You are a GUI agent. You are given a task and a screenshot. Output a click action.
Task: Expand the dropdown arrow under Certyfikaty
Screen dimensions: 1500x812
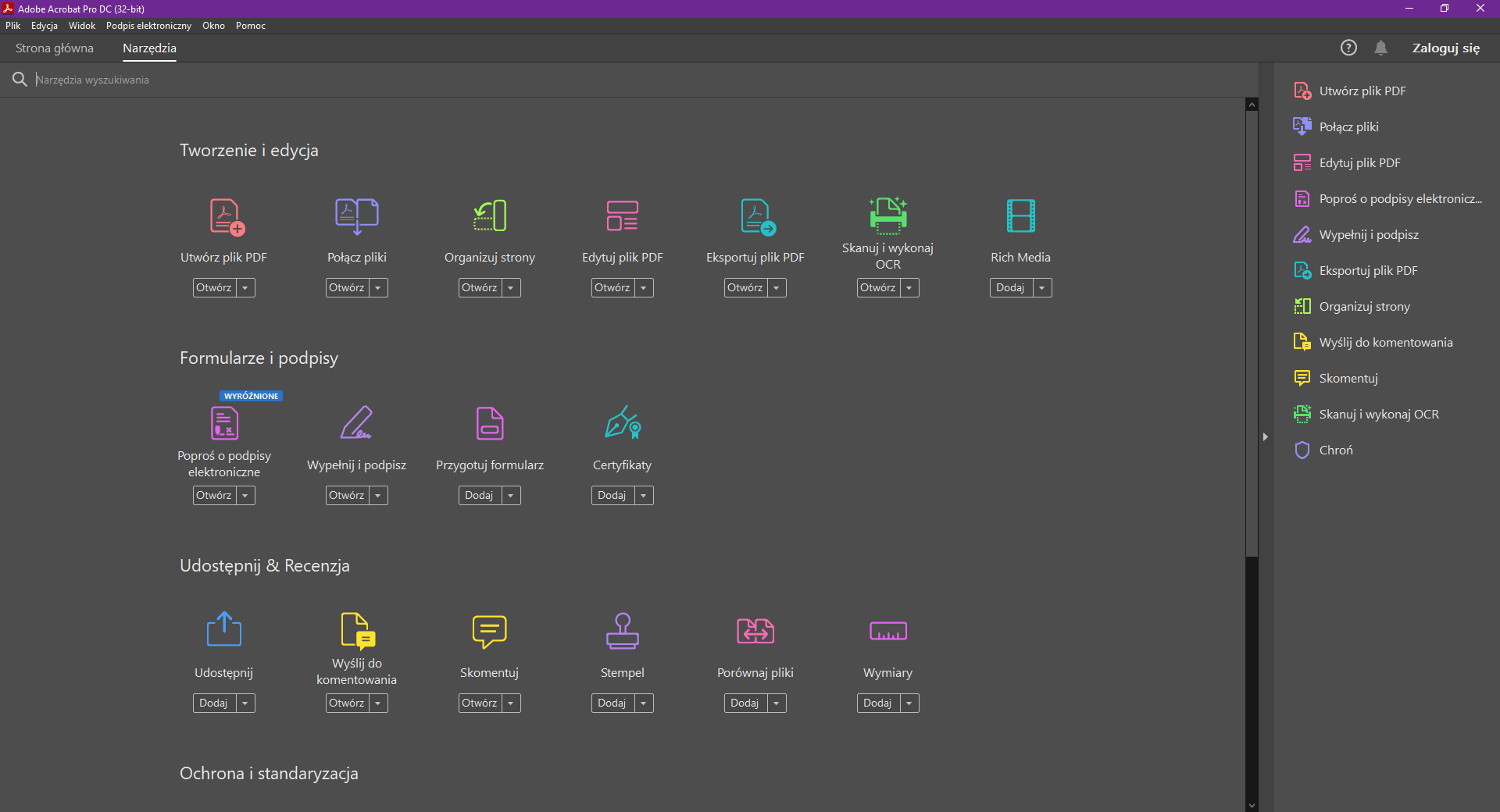(644, 496)
